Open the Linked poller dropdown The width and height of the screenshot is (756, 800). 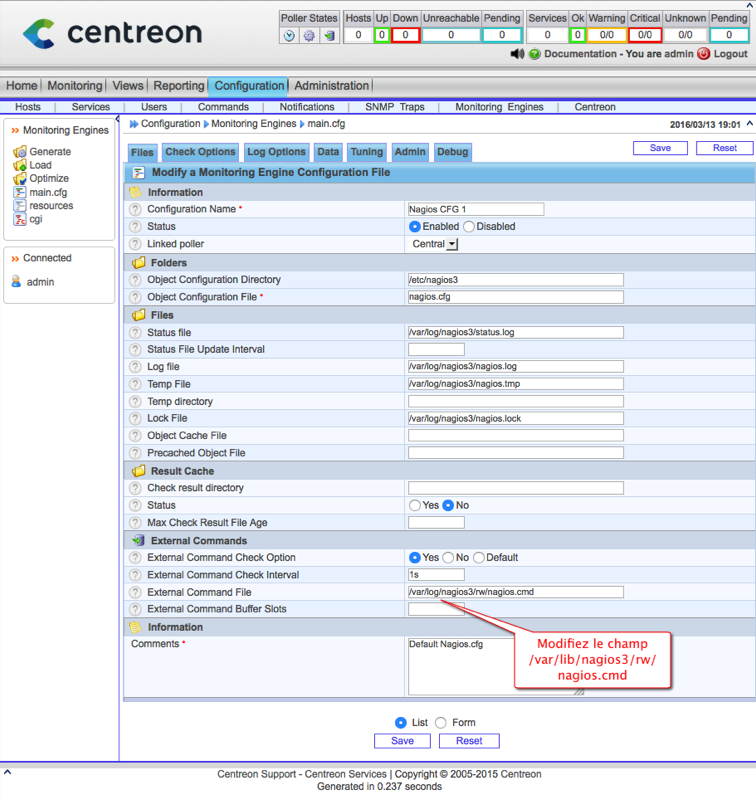pos(452,244)
